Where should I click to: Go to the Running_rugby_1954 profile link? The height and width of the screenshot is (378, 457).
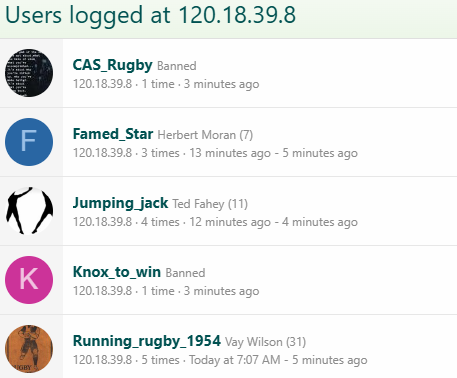[147, 341]
